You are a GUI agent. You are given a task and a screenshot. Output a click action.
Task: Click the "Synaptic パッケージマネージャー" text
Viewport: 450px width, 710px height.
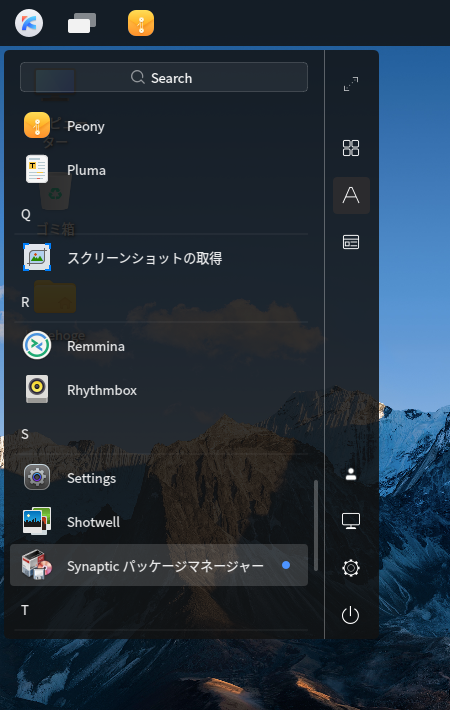point(165,566)
